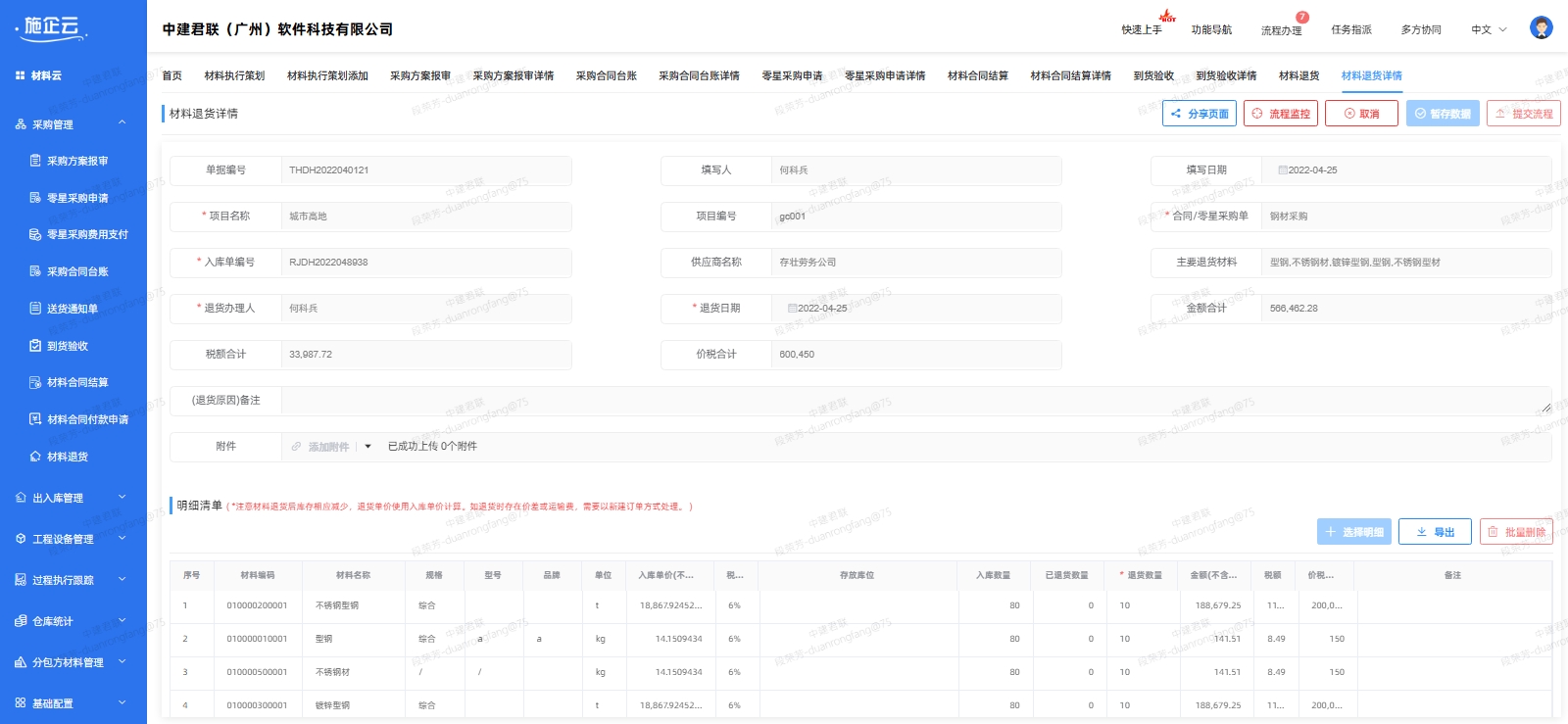Click the 入库单编号 field RJDH2022048938

point(426,263)
